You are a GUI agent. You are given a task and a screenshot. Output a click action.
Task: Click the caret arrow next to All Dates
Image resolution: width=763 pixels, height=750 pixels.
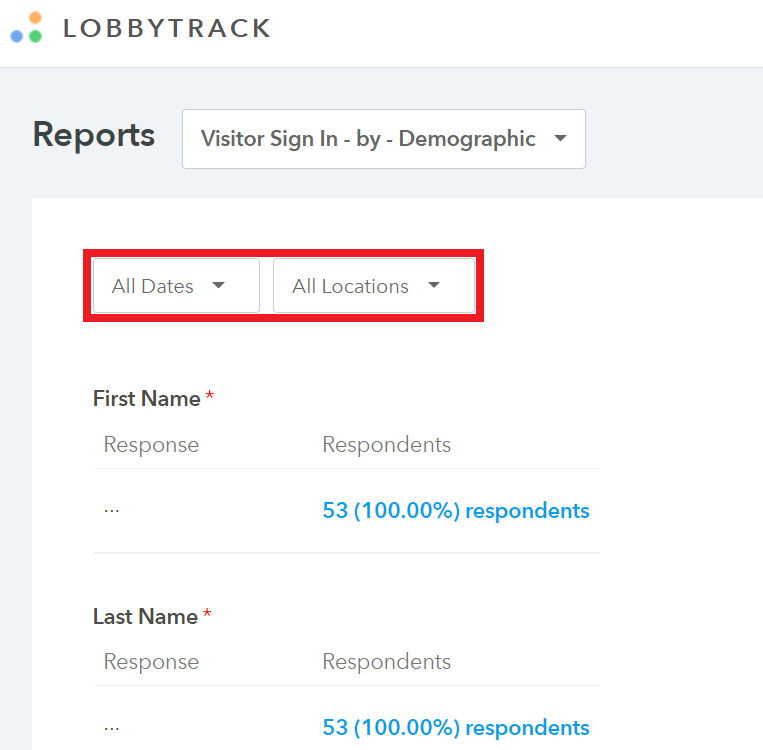[218, 285]
